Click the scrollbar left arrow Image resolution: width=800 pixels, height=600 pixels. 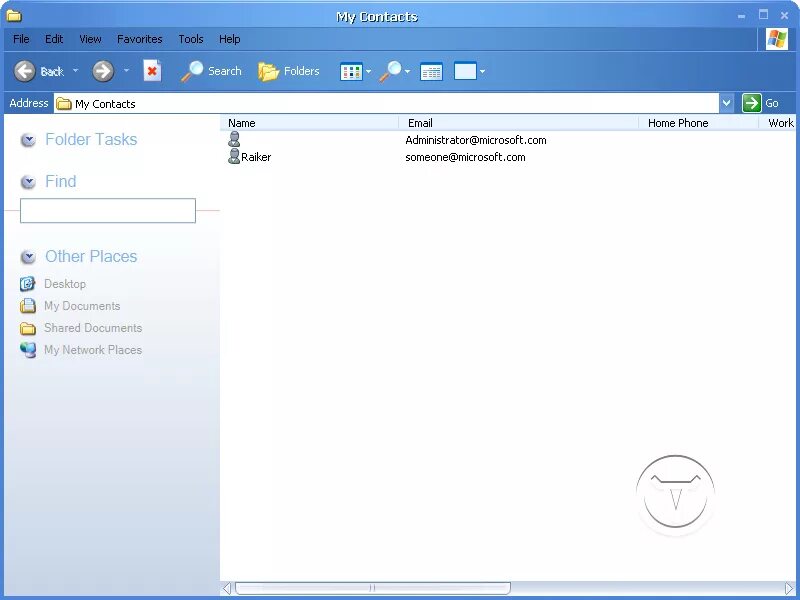click(x=227, y=588)
